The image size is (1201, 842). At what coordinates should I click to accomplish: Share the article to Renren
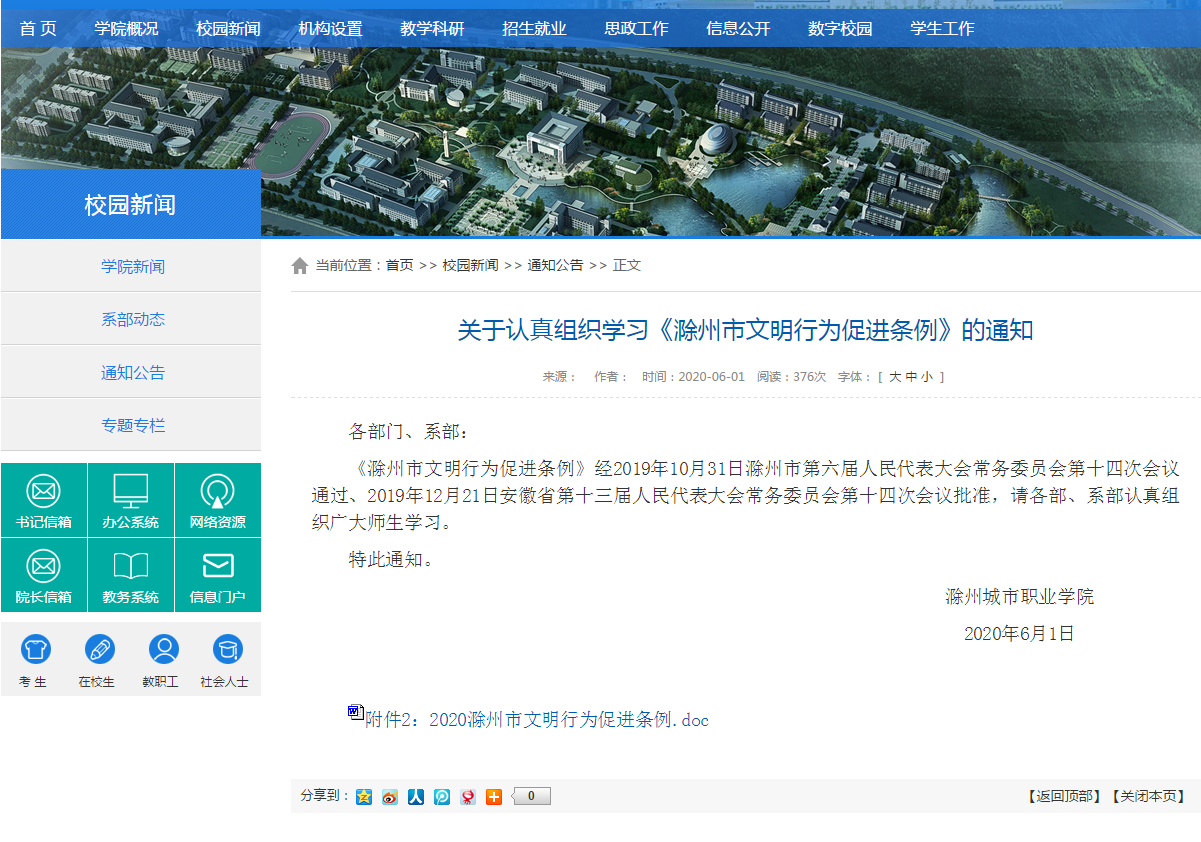tap(416, 797)
